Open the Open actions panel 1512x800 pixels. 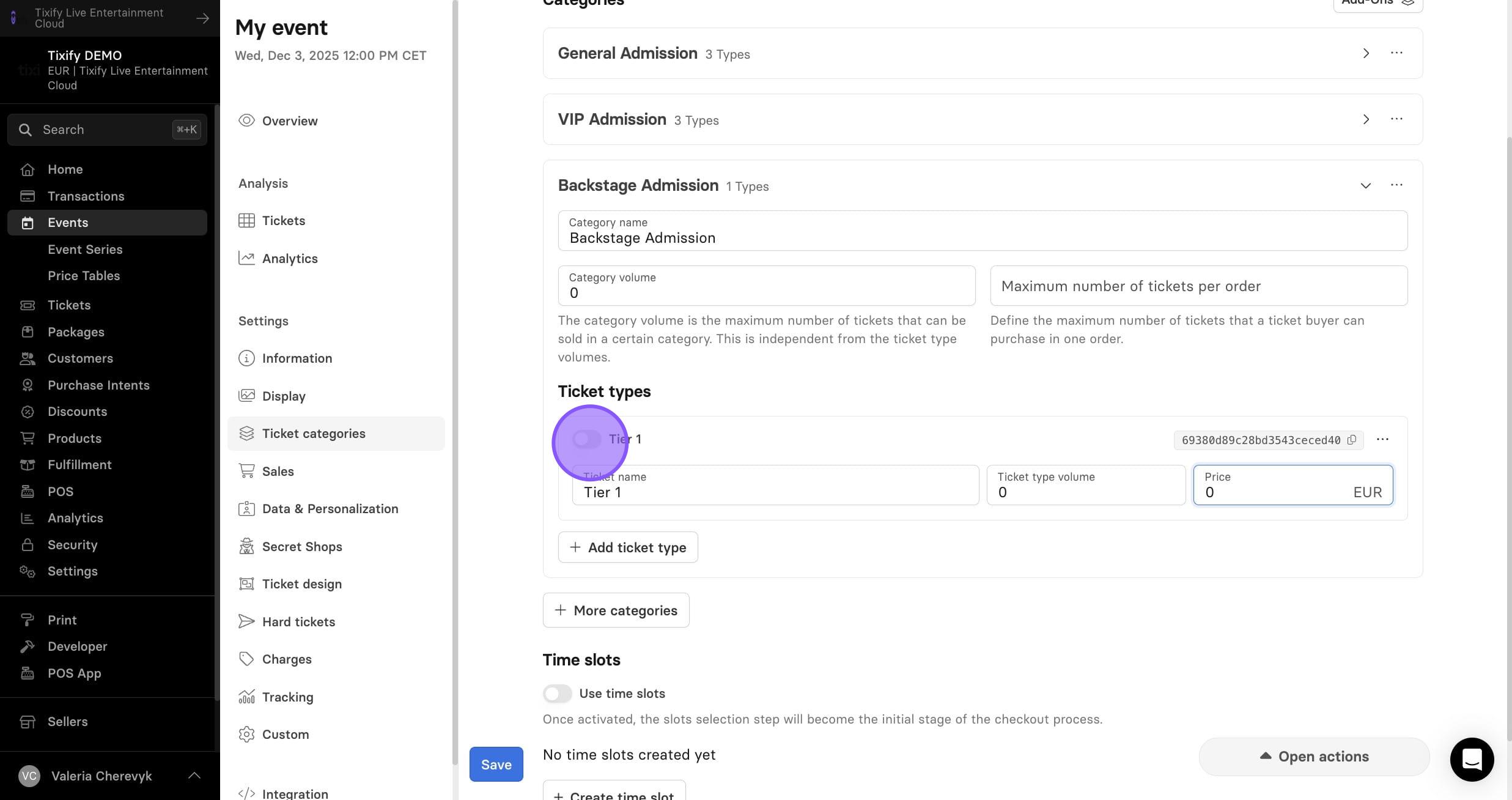1314,757
